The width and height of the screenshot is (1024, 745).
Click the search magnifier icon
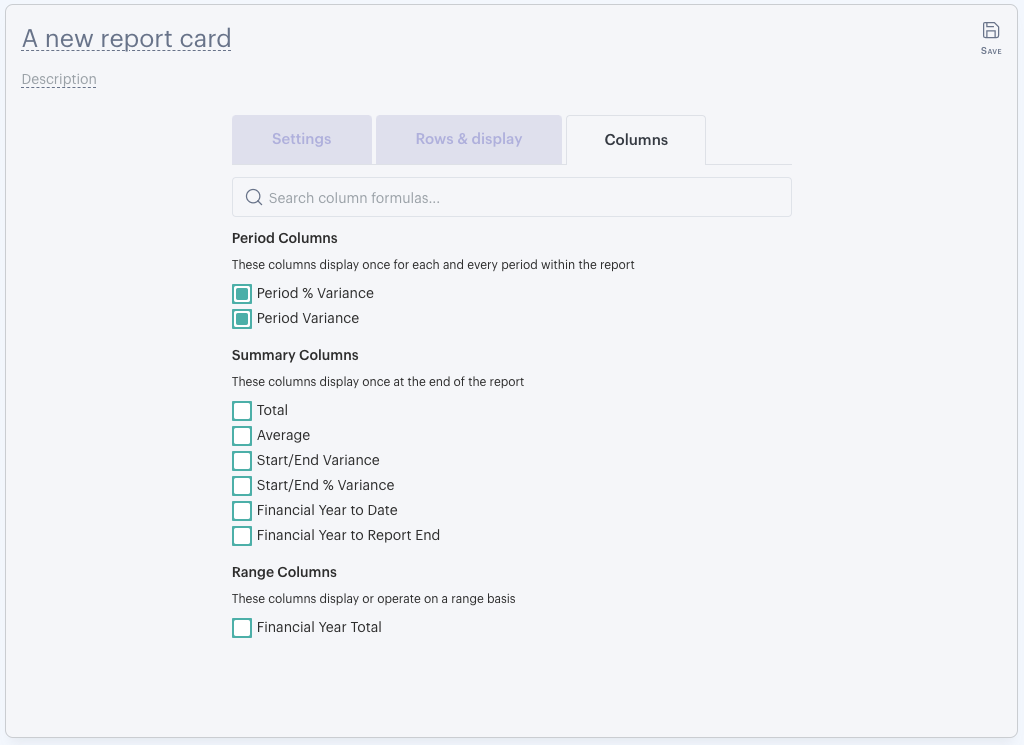pos(253,197)
